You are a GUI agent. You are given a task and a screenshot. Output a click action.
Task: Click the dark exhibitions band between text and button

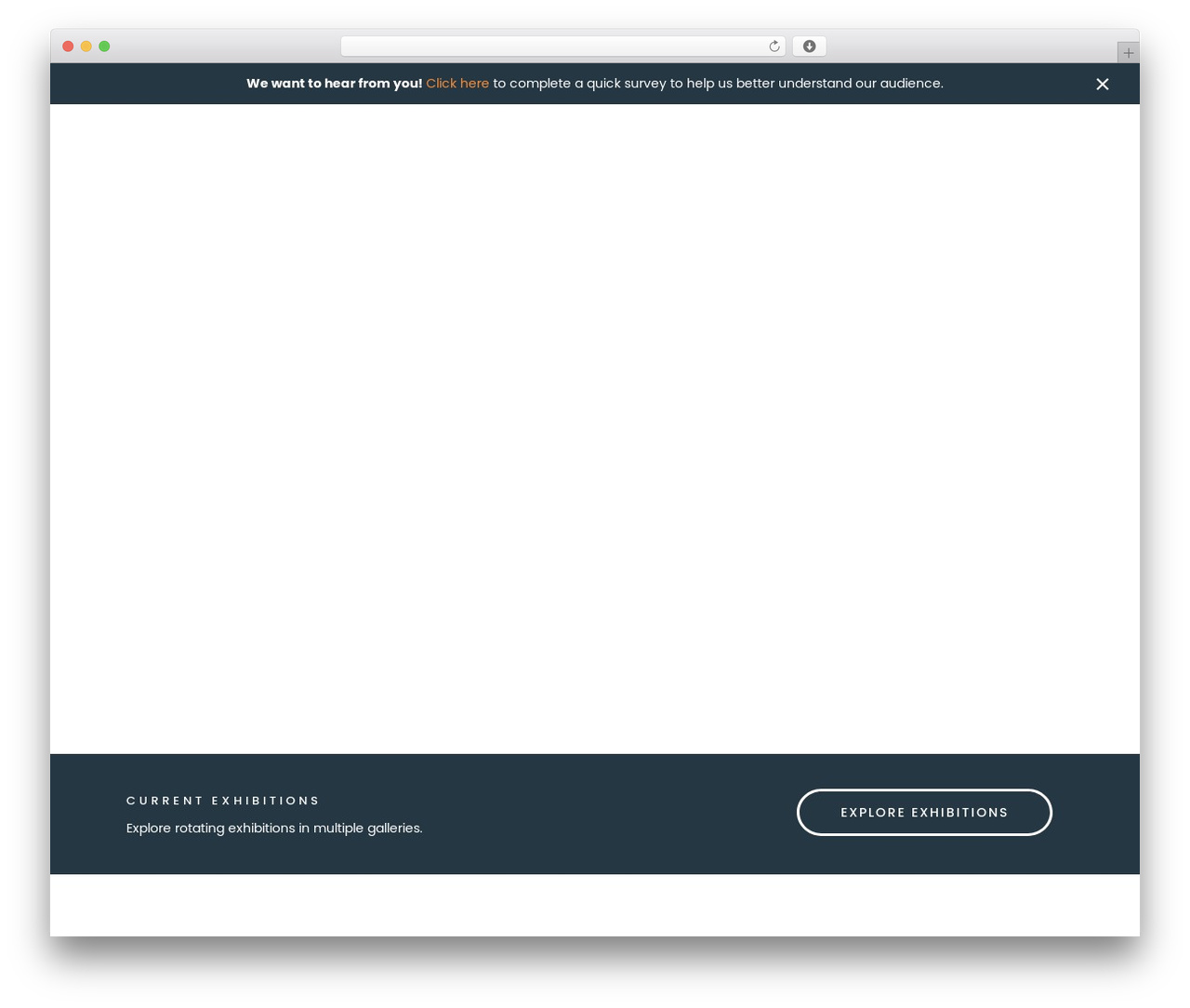(x=609, y=814)
